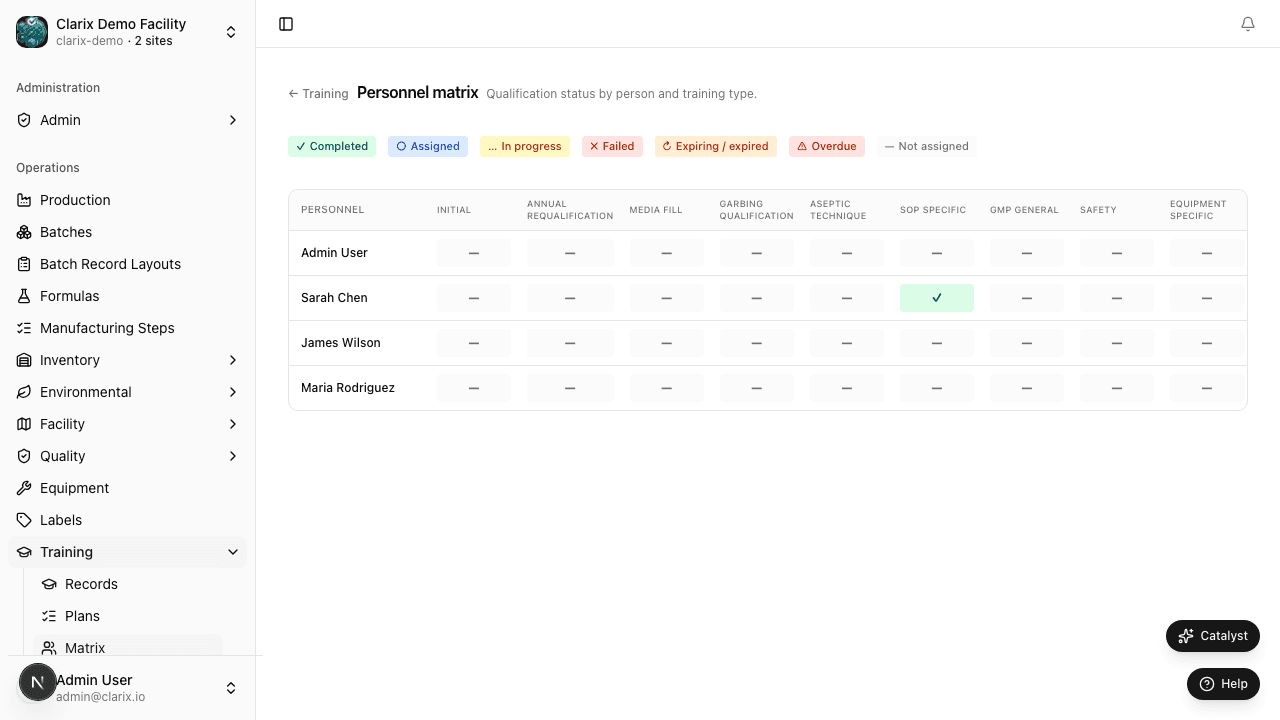Click Sarah Chen's GMP General cell
The height and width of the screenshot is (720, 1280).
pyautogui.click(x=1027, y=298)
